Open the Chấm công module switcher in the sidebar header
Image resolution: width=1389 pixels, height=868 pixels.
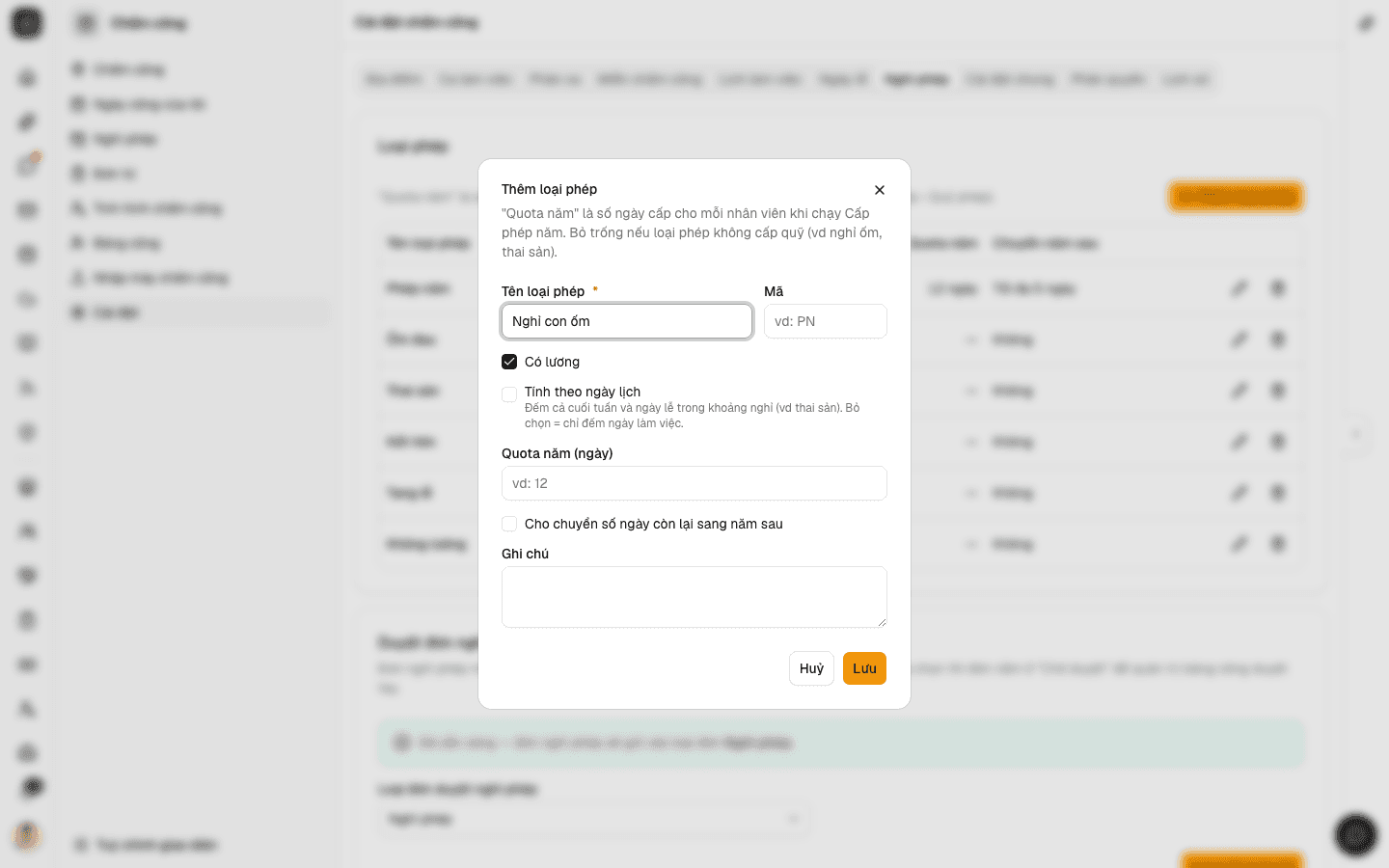point(132,23)
